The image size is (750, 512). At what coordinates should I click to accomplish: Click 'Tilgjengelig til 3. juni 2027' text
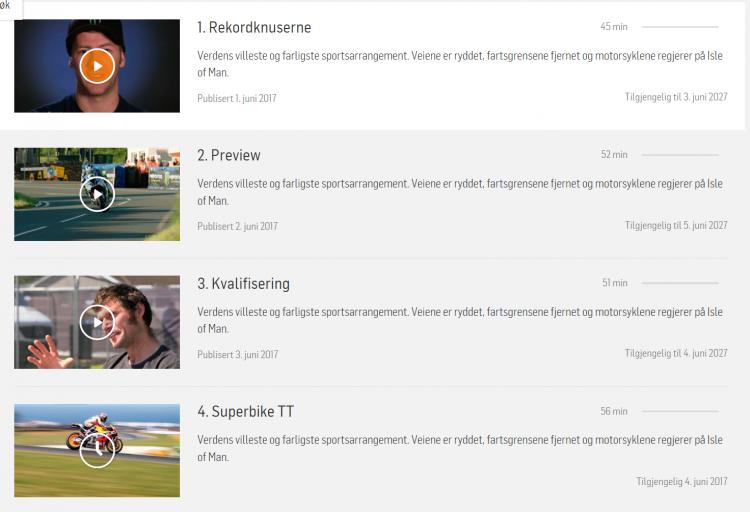click(676, 97)
